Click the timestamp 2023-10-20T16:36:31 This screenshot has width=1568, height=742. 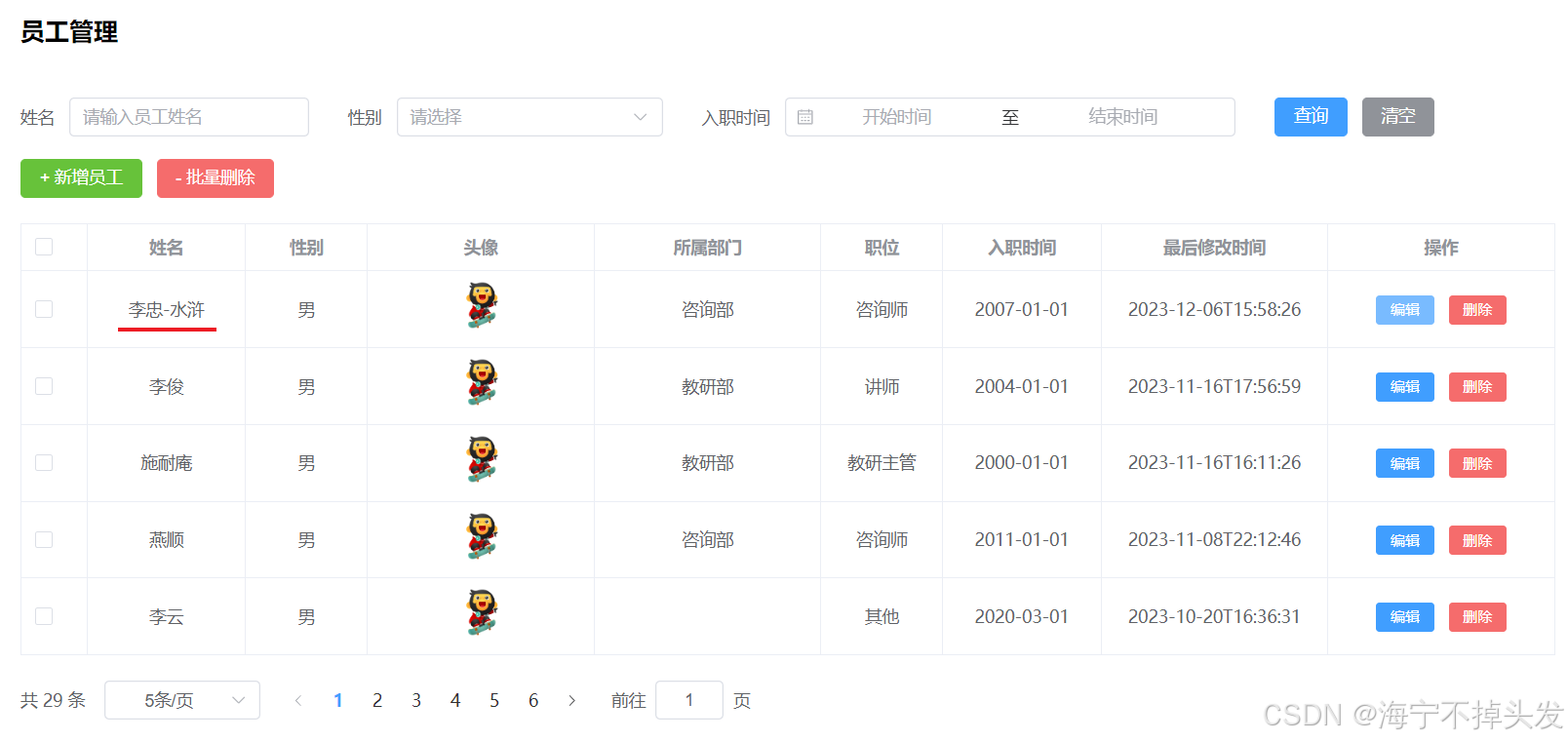pyautogui.click(x=1214, y=616)
